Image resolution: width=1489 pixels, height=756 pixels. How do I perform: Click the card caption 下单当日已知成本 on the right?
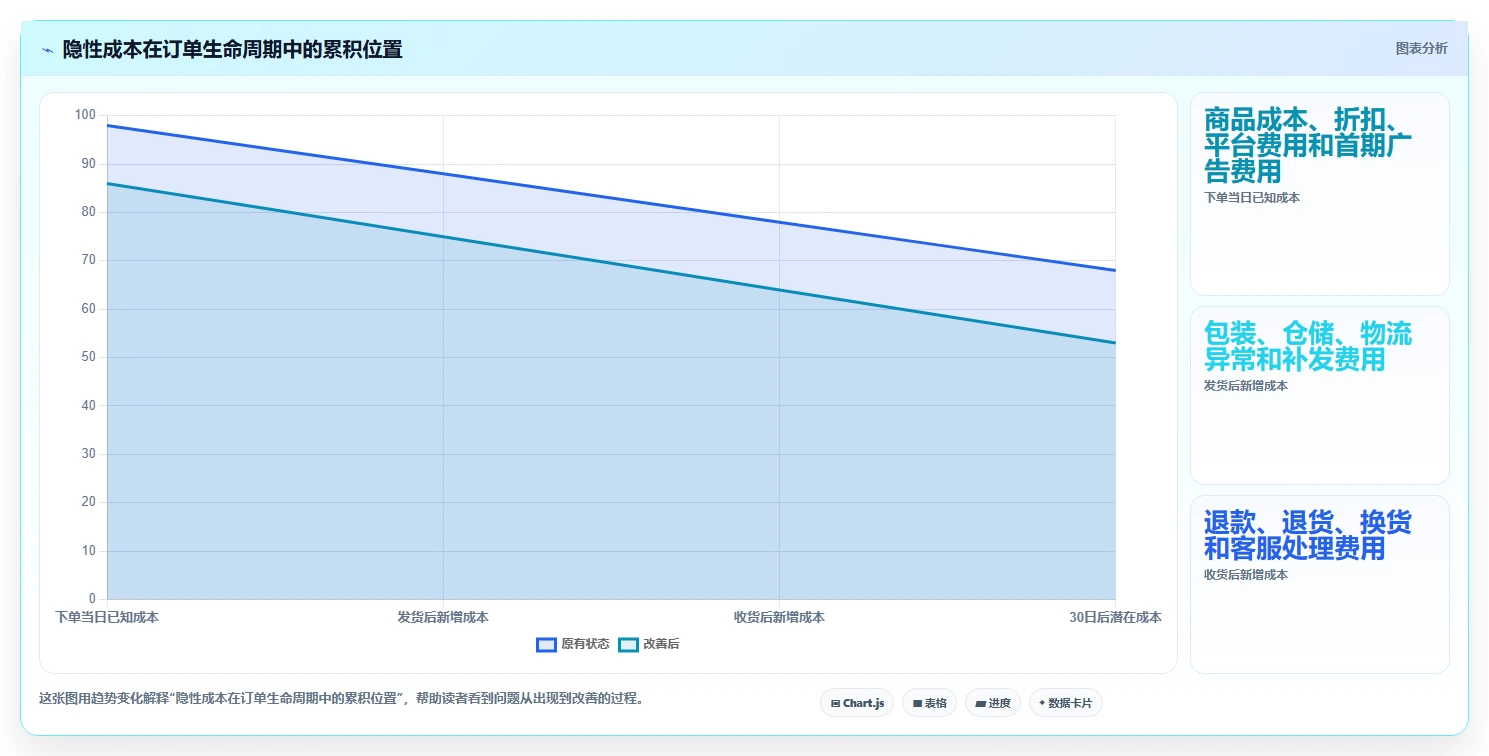click(1252, 198)
